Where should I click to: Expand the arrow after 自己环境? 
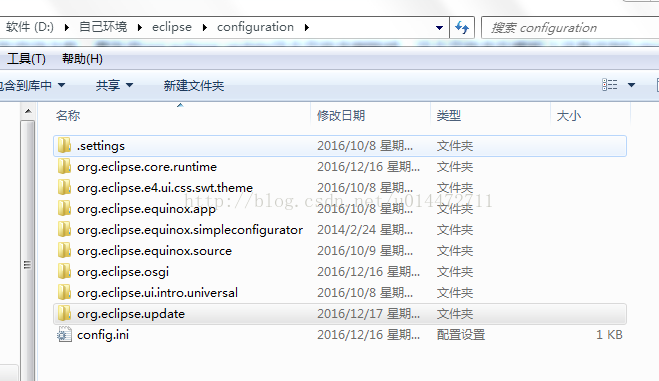coord(140,28)
